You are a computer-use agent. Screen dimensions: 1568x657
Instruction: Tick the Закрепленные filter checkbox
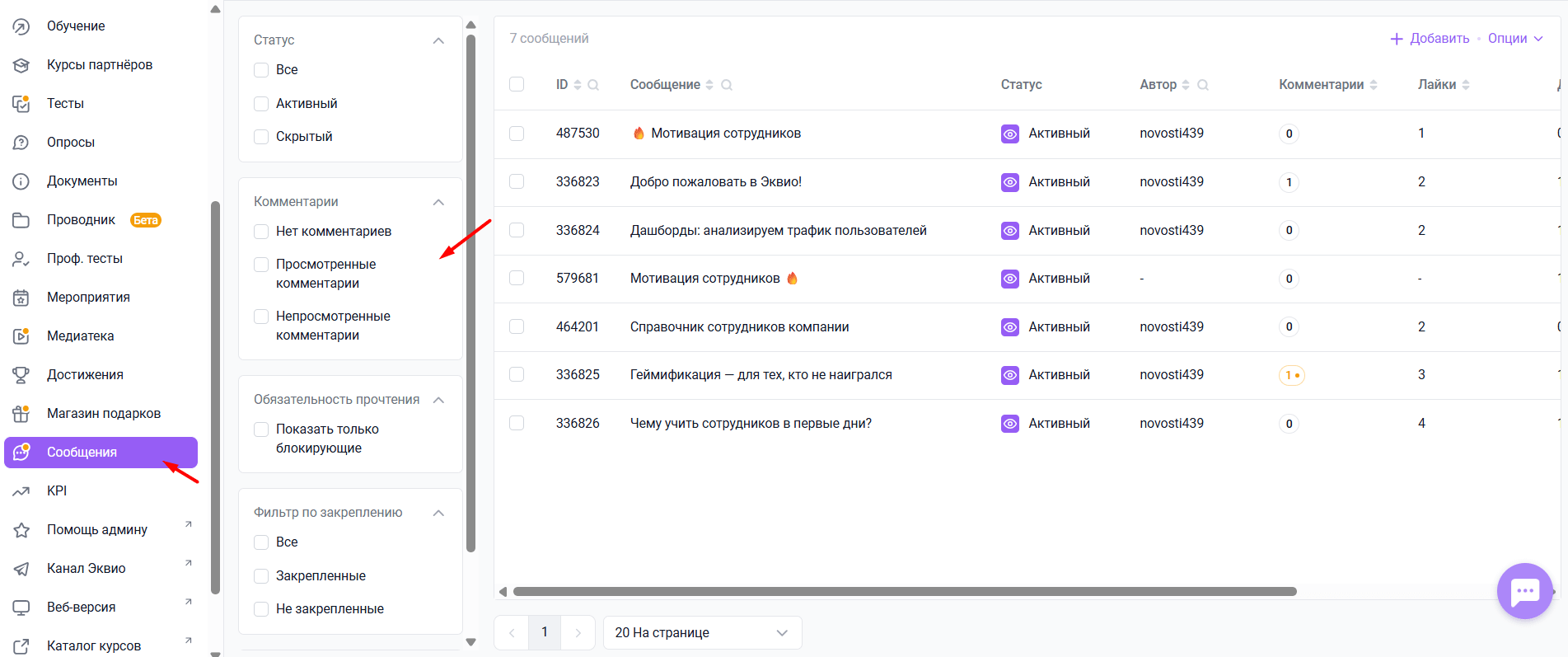coord(261,576)
